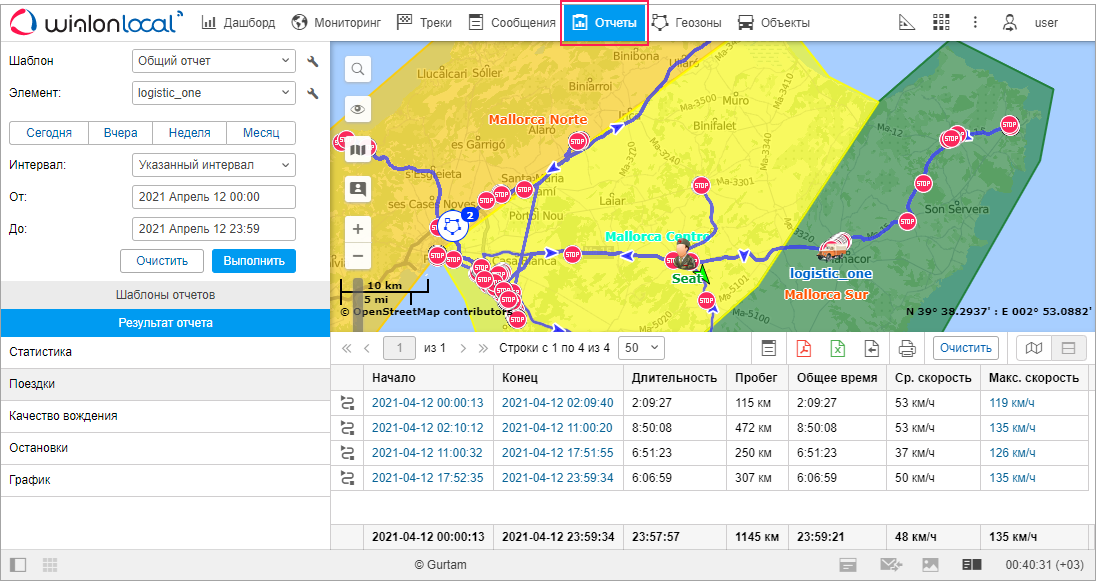Expand the Шаблон dropdown with Общий отчет
The height and width of the screenshot is (581, 1096).
pyautogui.click(x=214, y=61)
